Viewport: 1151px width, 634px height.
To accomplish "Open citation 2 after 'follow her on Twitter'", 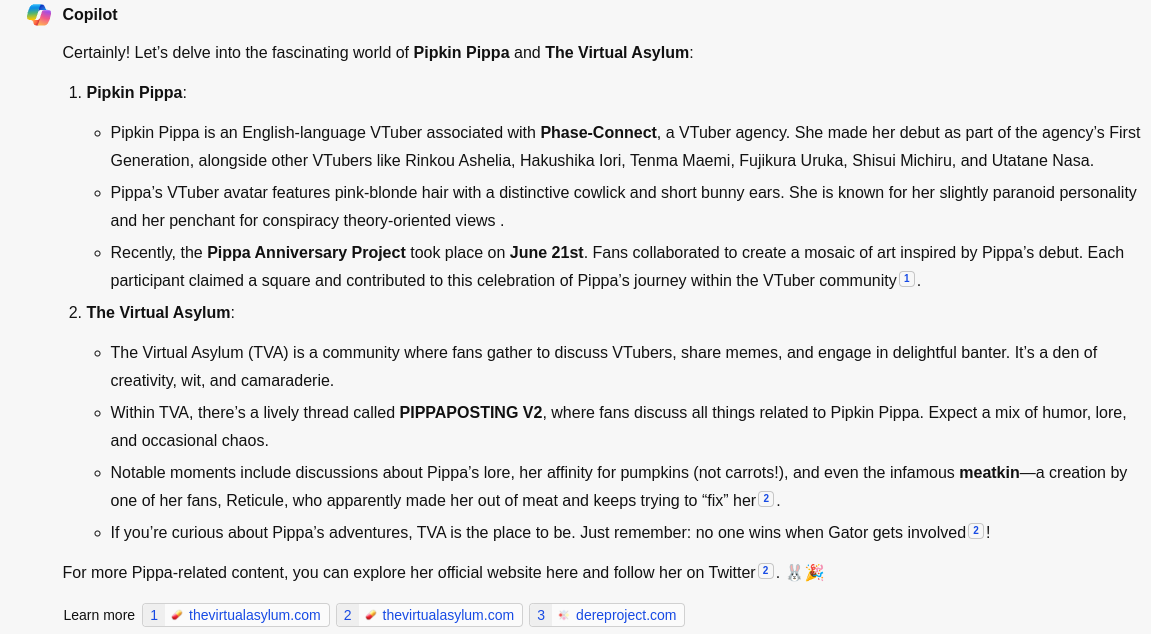I will pos(766,571).
